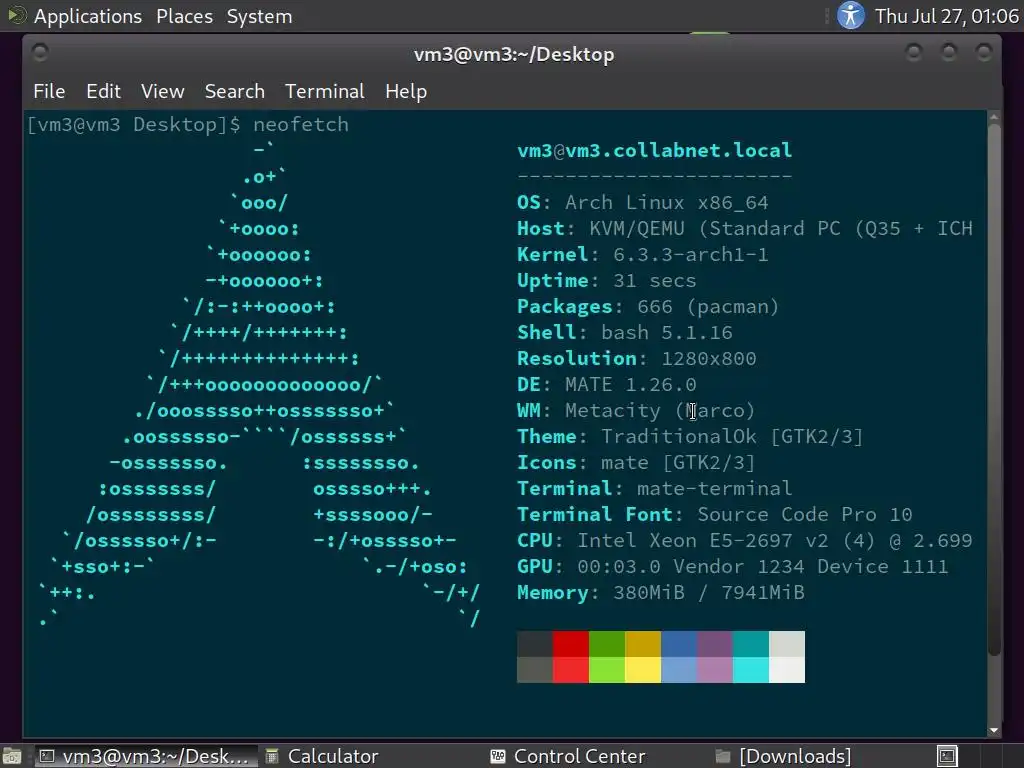Click the dark green color block in palette

coord(607,644)
